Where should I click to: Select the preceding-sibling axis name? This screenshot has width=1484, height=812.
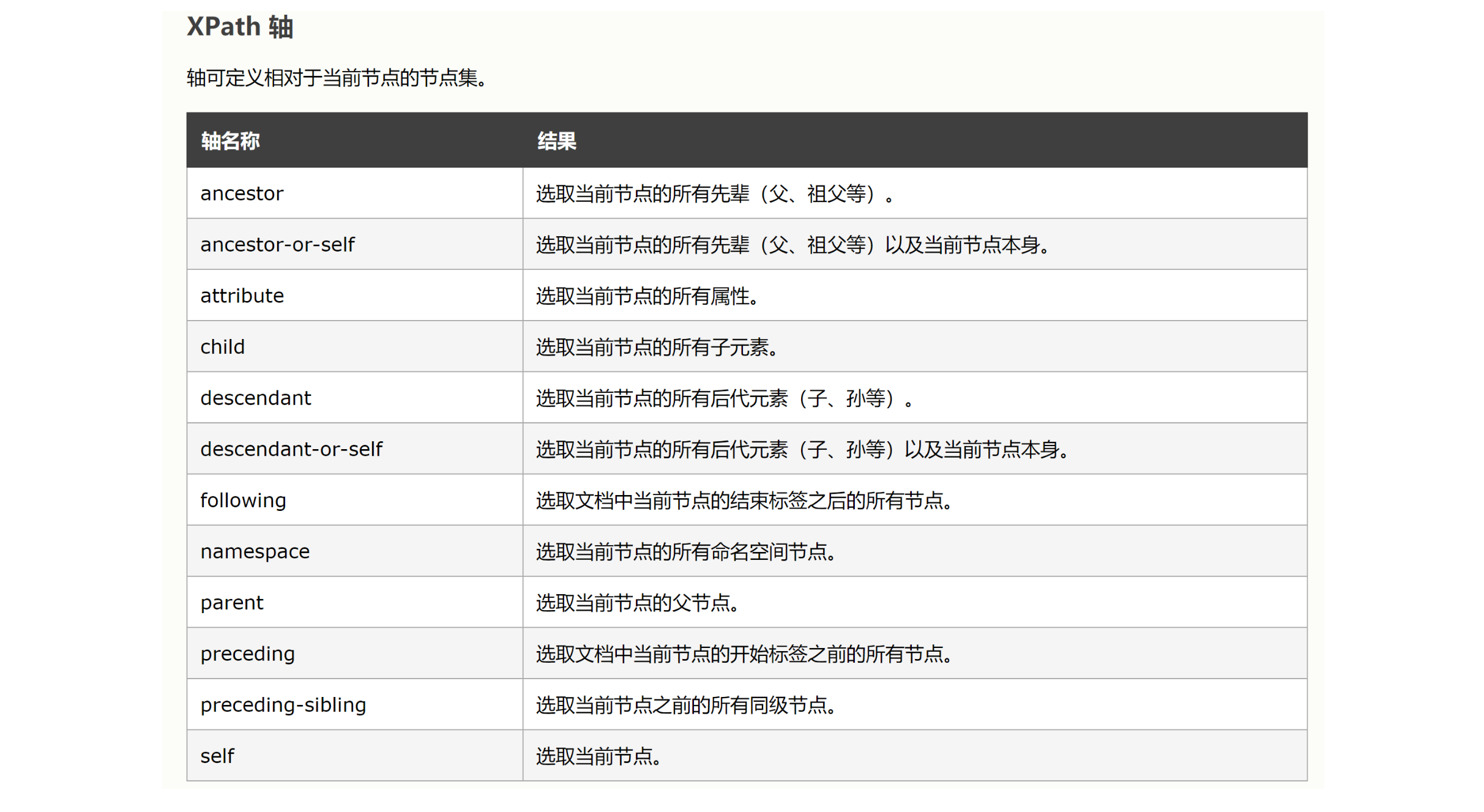point(283,705)
